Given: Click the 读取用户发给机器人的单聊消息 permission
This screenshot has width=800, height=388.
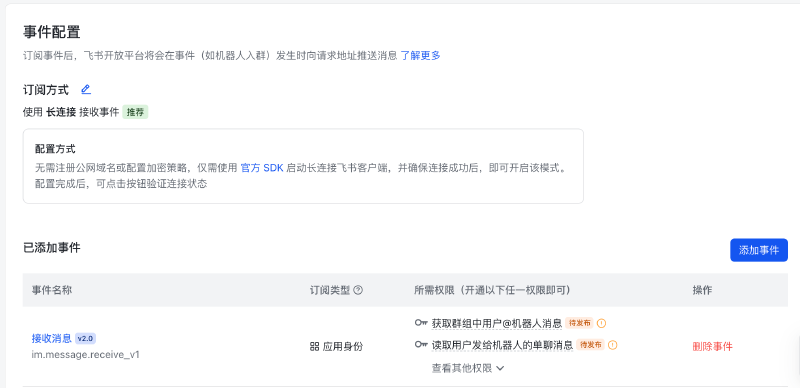Looking at the screenshot, I should coord(502,345).
